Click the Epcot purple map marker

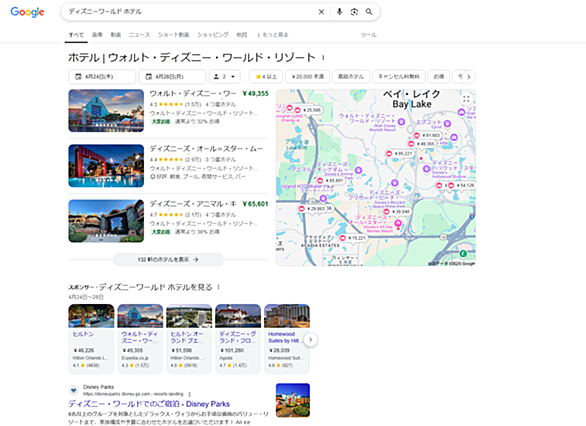(447, 124)
